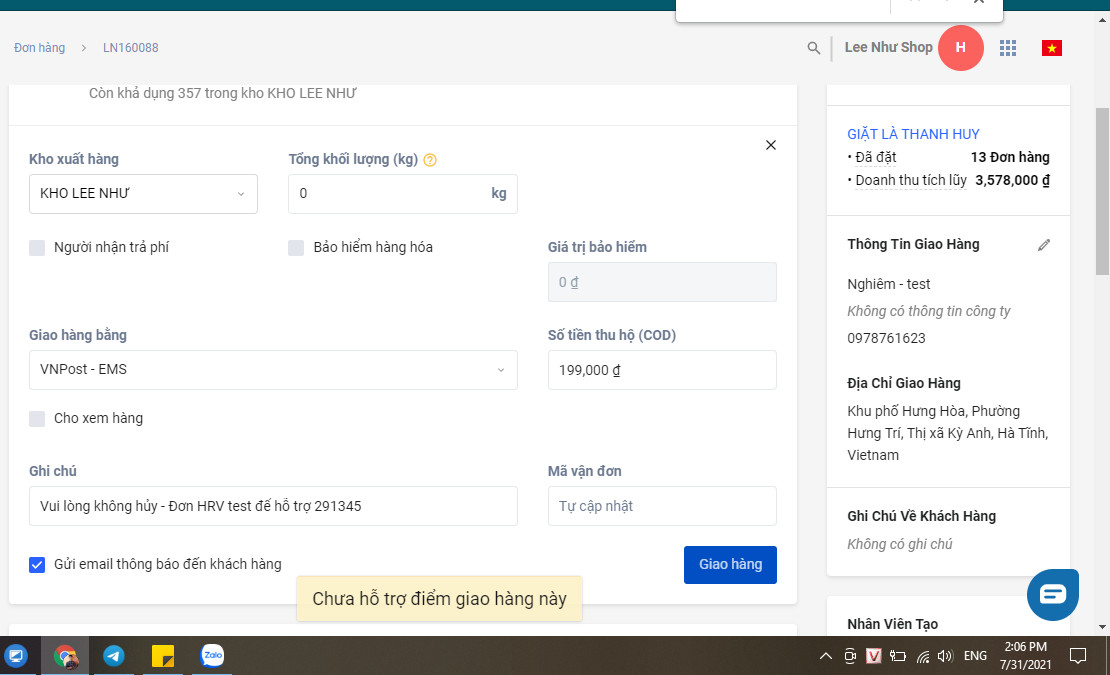Click the Ghi chú note field
This screenshot has width=1110, height=675.
(x=273, y=506)
